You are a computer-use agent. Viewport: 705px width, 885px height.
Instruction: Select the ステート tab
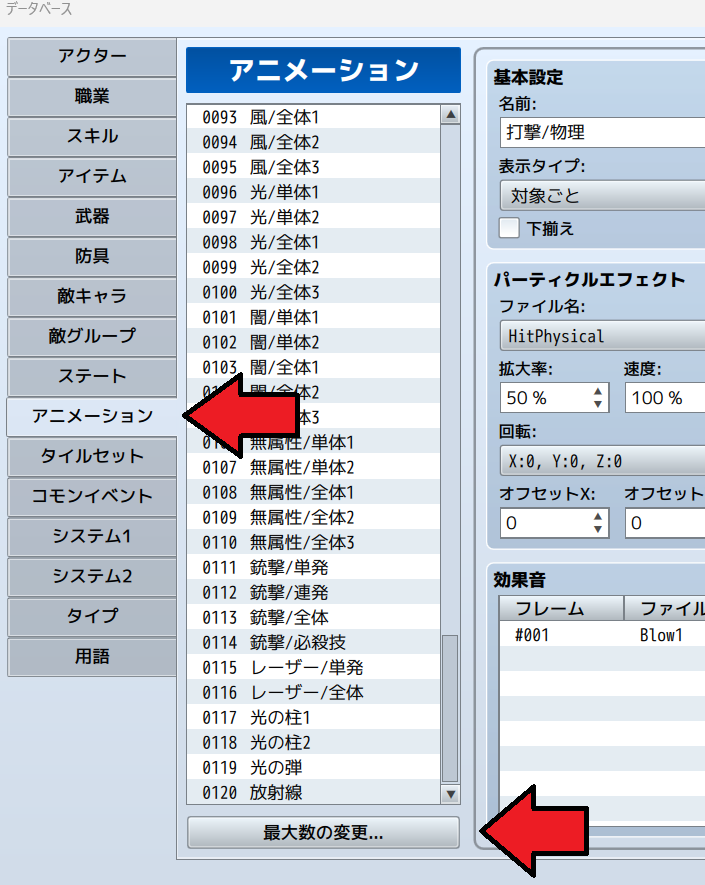(x=92, y=376)
